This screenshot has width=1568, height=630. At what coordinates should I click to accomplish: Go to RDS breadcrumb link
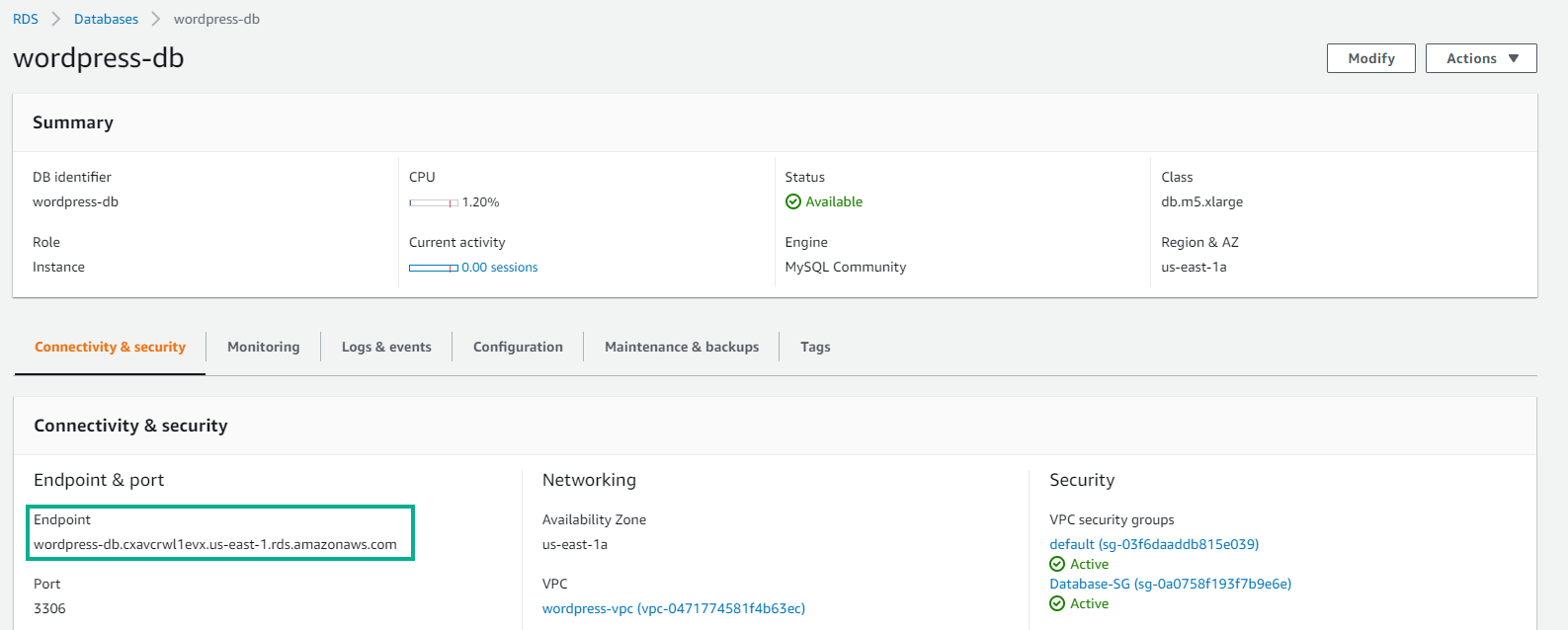26,19
